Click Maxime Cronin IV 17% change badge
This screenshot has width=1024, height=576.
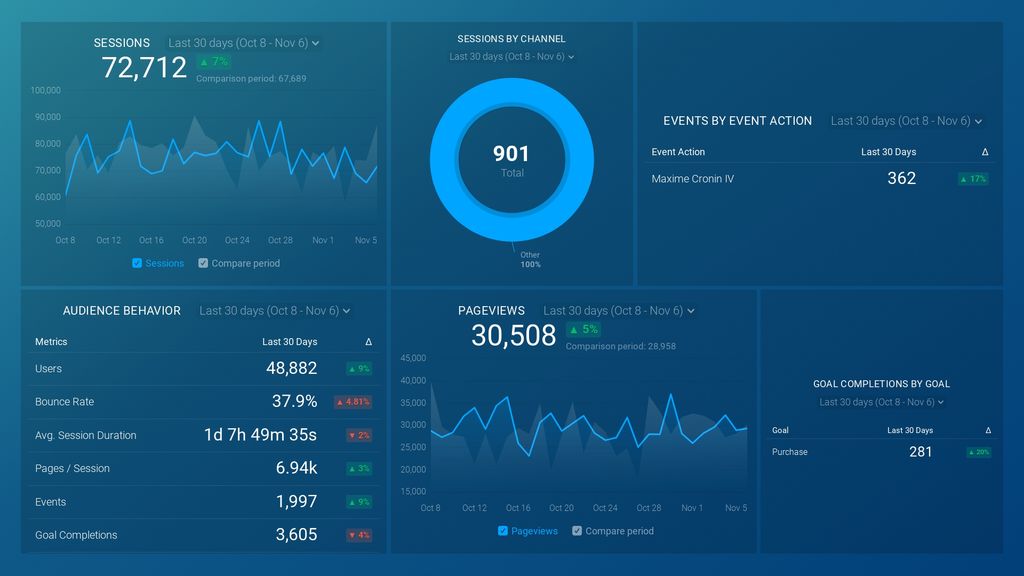tap(973, 179)
